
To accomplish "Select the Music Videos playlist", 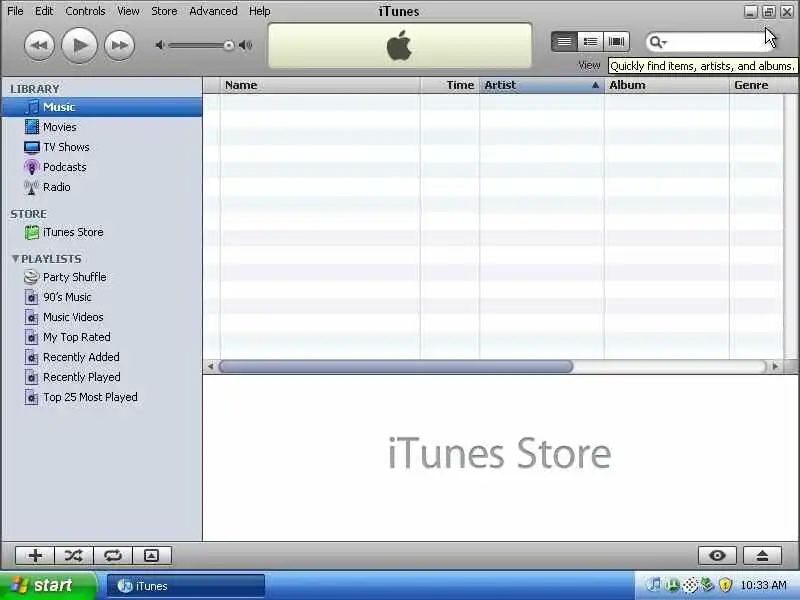I will pos(73,317).
